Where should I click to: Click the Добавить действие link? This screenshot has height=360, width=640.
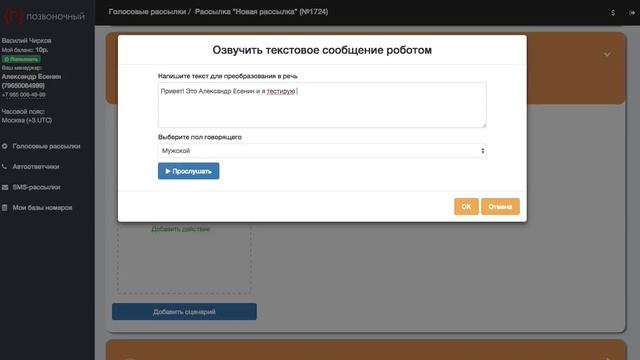[x=180, y=229]
